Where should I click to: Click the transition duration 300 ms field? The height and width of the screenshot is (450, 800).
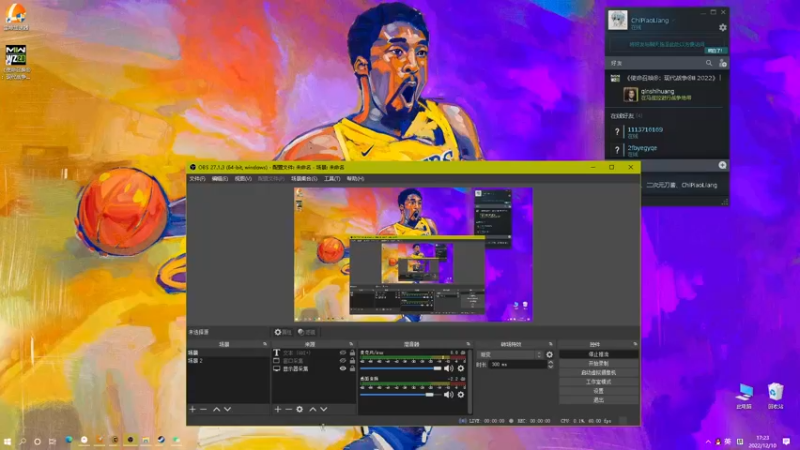pyautogui.click(x=517, y=364)
